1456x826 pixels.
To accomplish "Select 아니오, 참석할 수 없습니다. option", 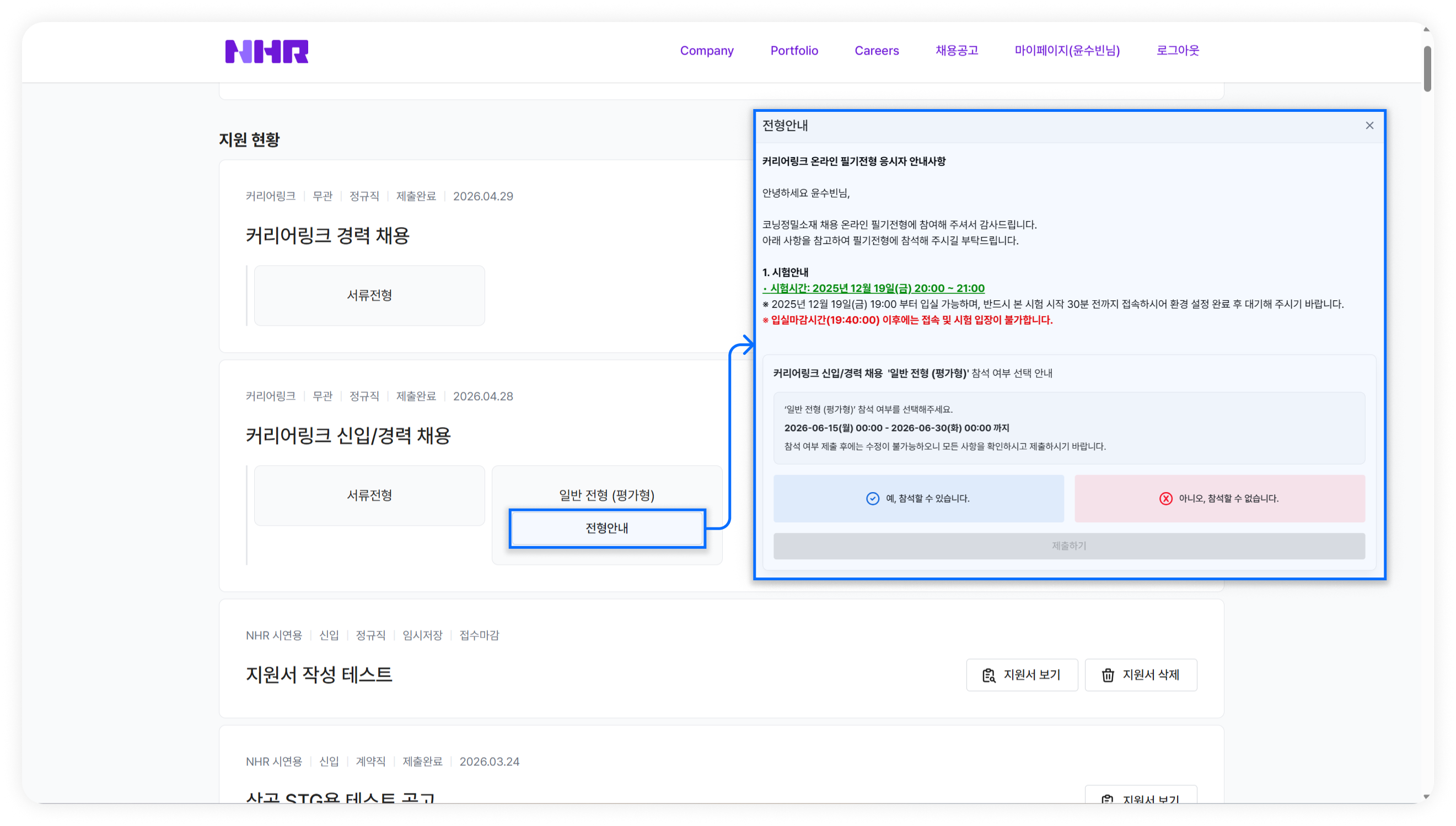I will coord(1219,499).
